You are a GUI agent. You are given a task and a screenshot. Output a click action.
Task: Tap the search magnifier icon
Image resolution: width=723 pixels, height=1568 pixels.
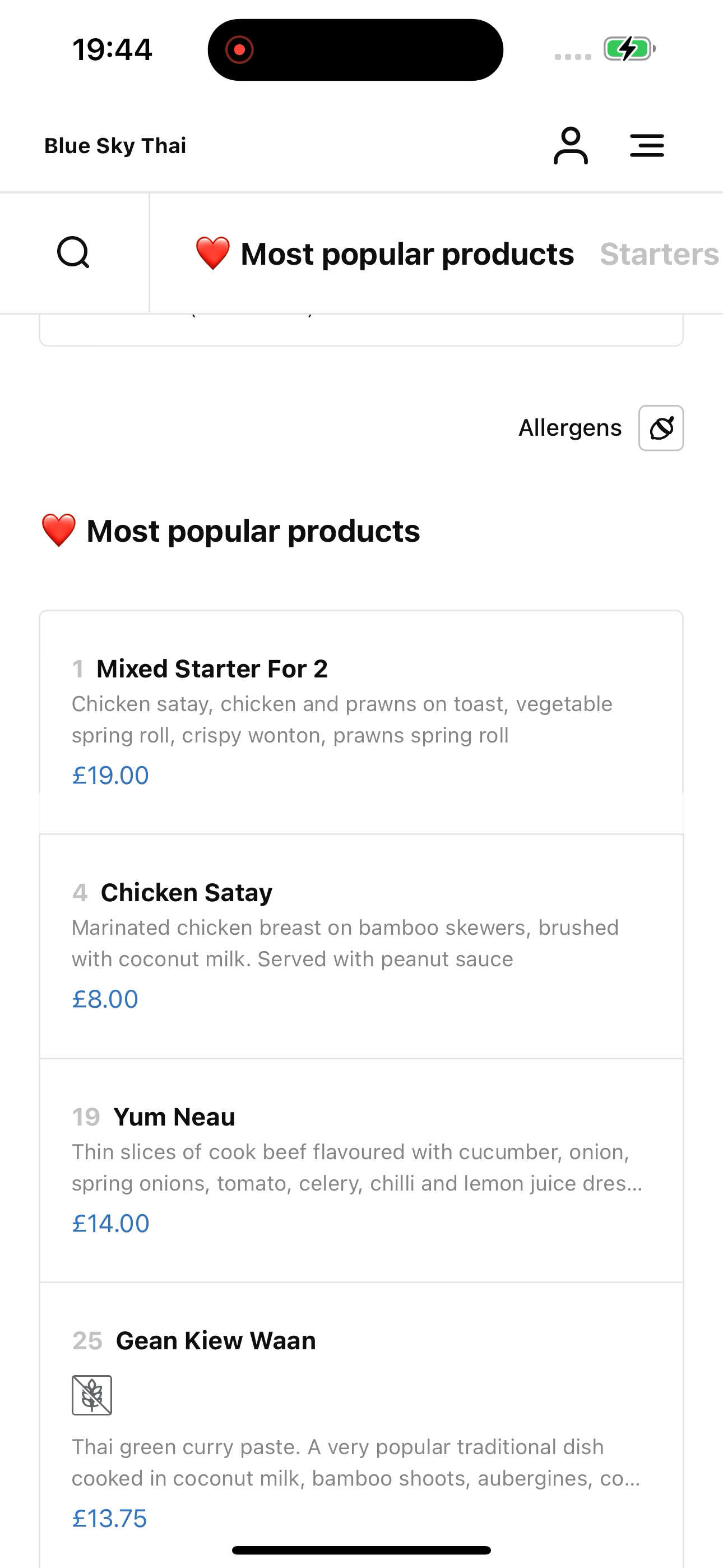73,252
